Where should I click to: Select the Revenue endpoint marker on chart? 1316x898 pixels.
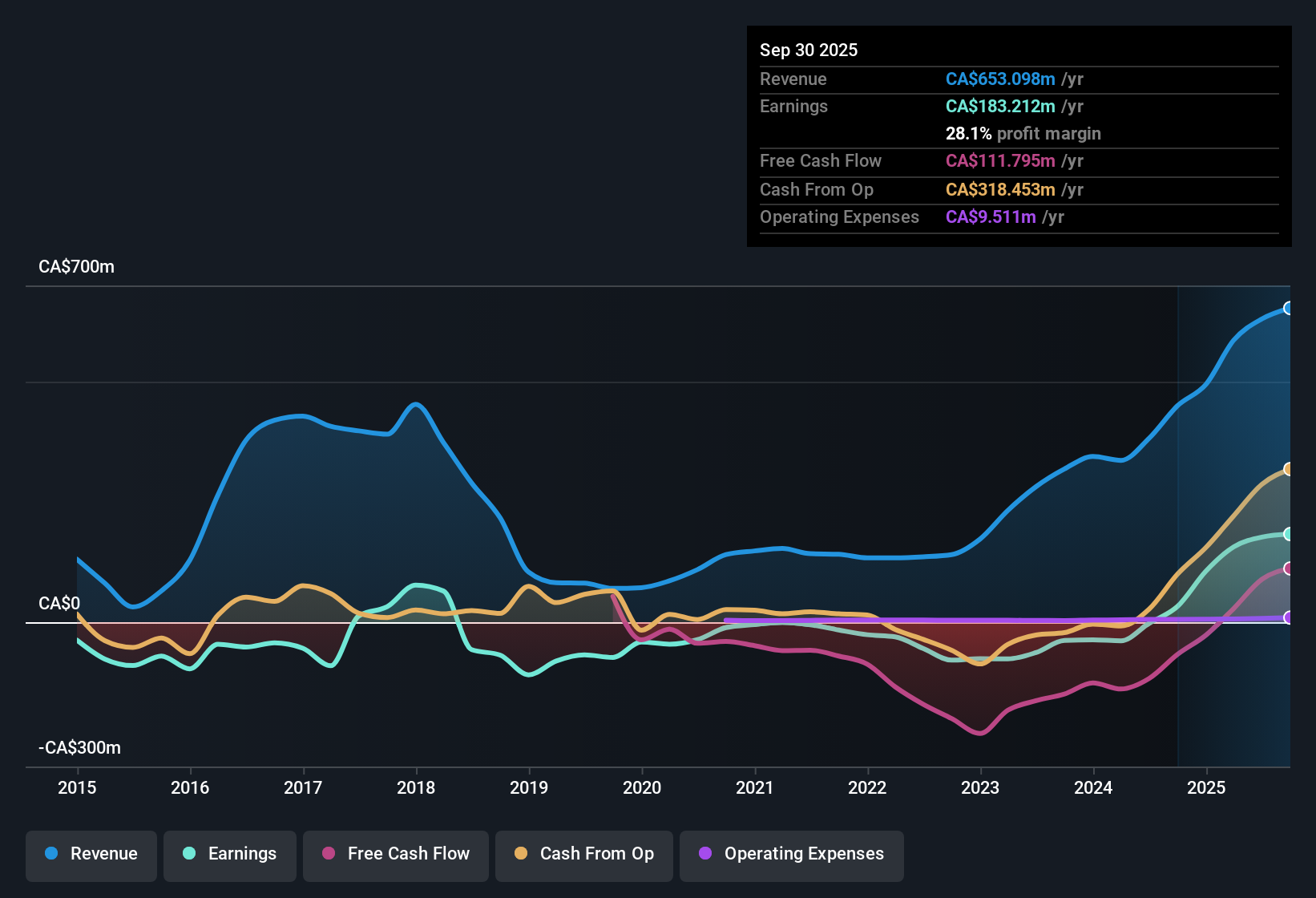(x=1288, y=308)
